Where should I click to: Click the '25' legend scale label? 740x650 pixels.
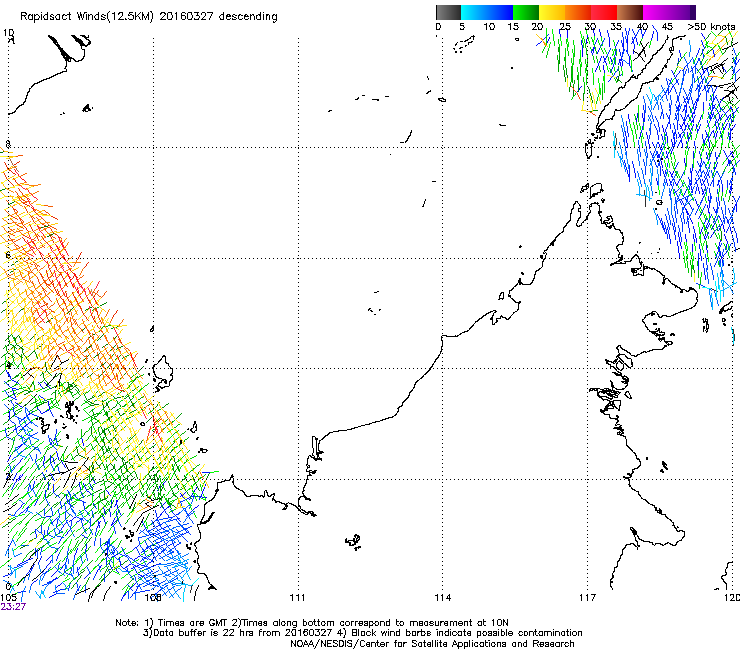tap(564, 26)
